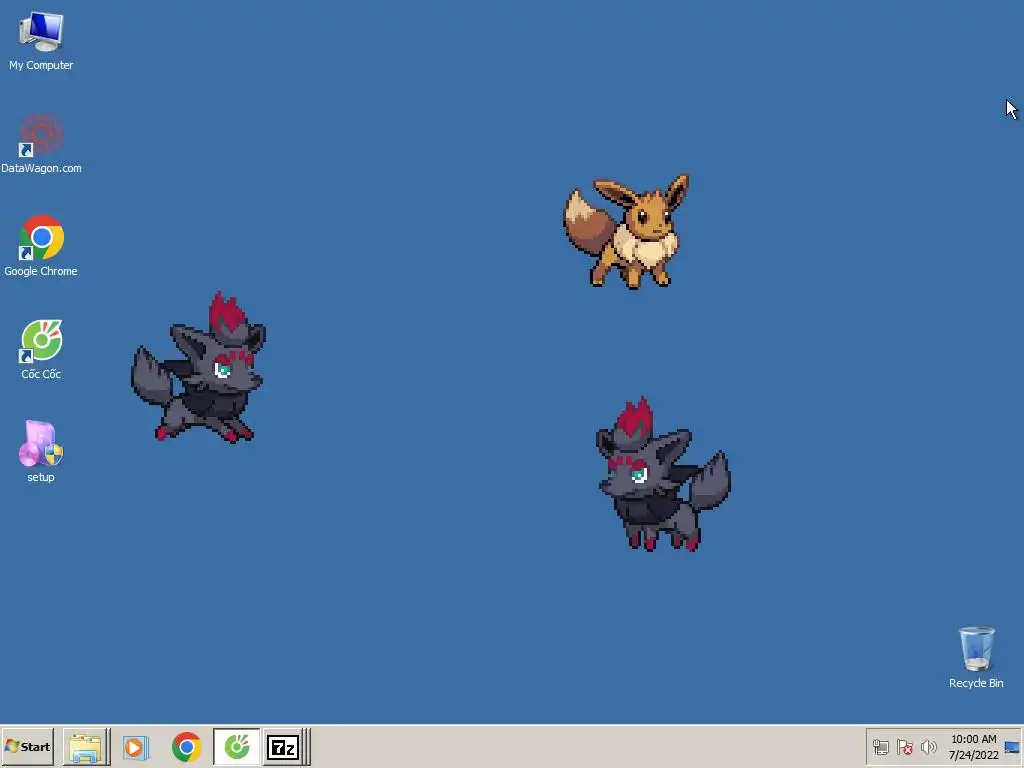Click the 7/24/2022 date in the tray
Screen dimensions: 1024x768
click(974, 755)
